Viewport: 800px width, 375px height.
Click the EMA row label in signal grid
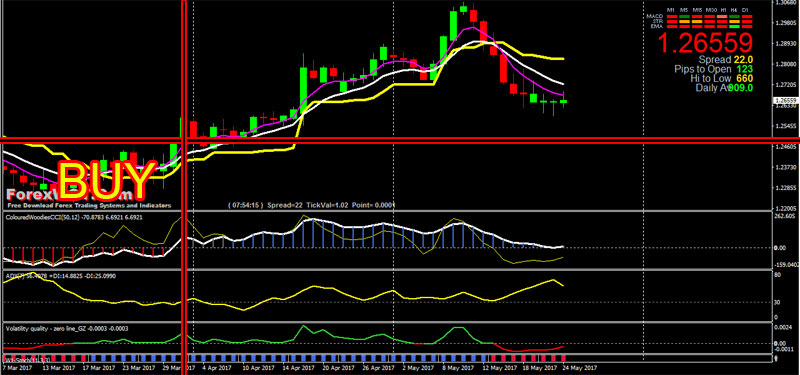pyautogui.click(x=657, y=27)
